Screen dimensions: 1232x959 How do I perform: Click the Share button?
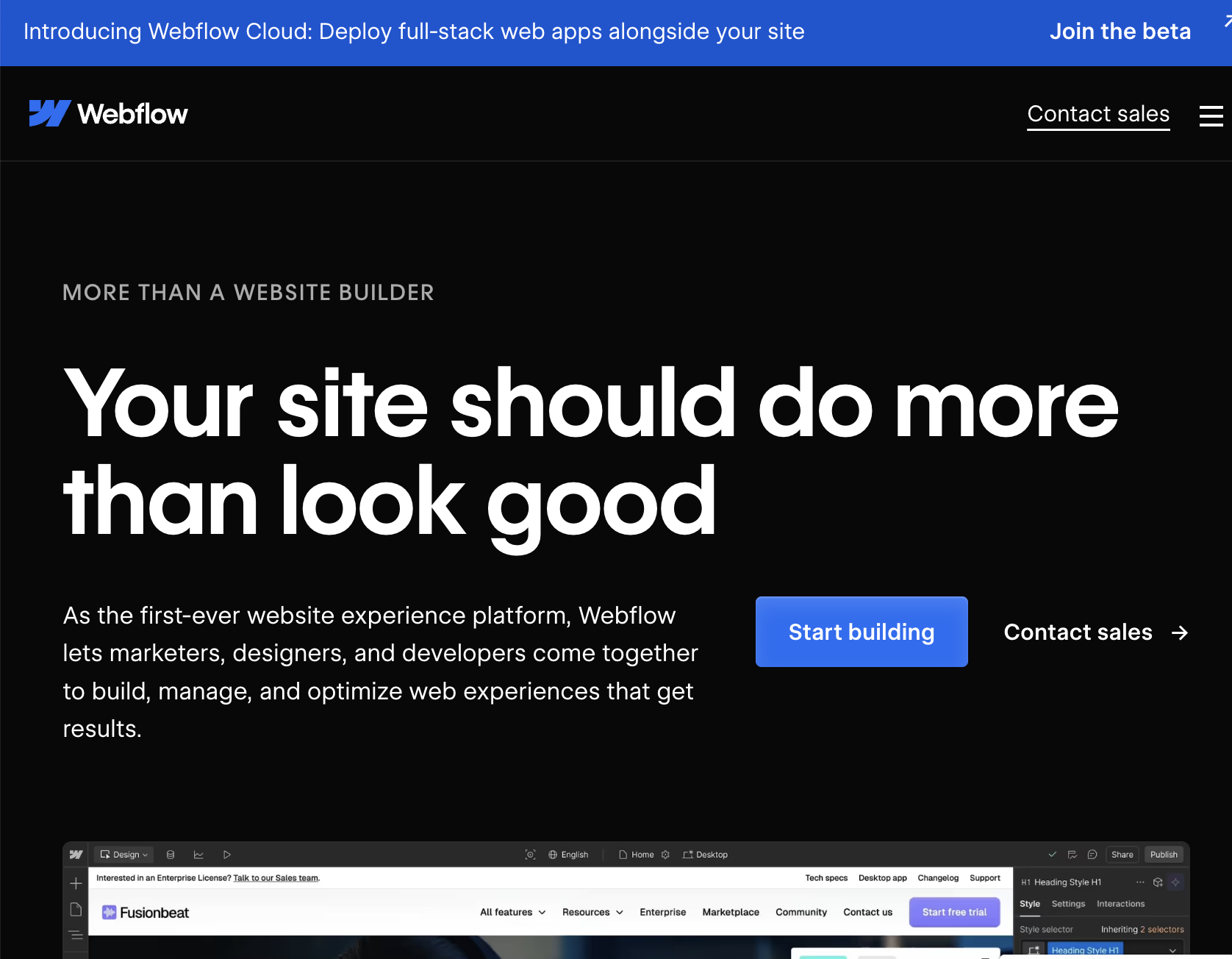pos(1122,855)
